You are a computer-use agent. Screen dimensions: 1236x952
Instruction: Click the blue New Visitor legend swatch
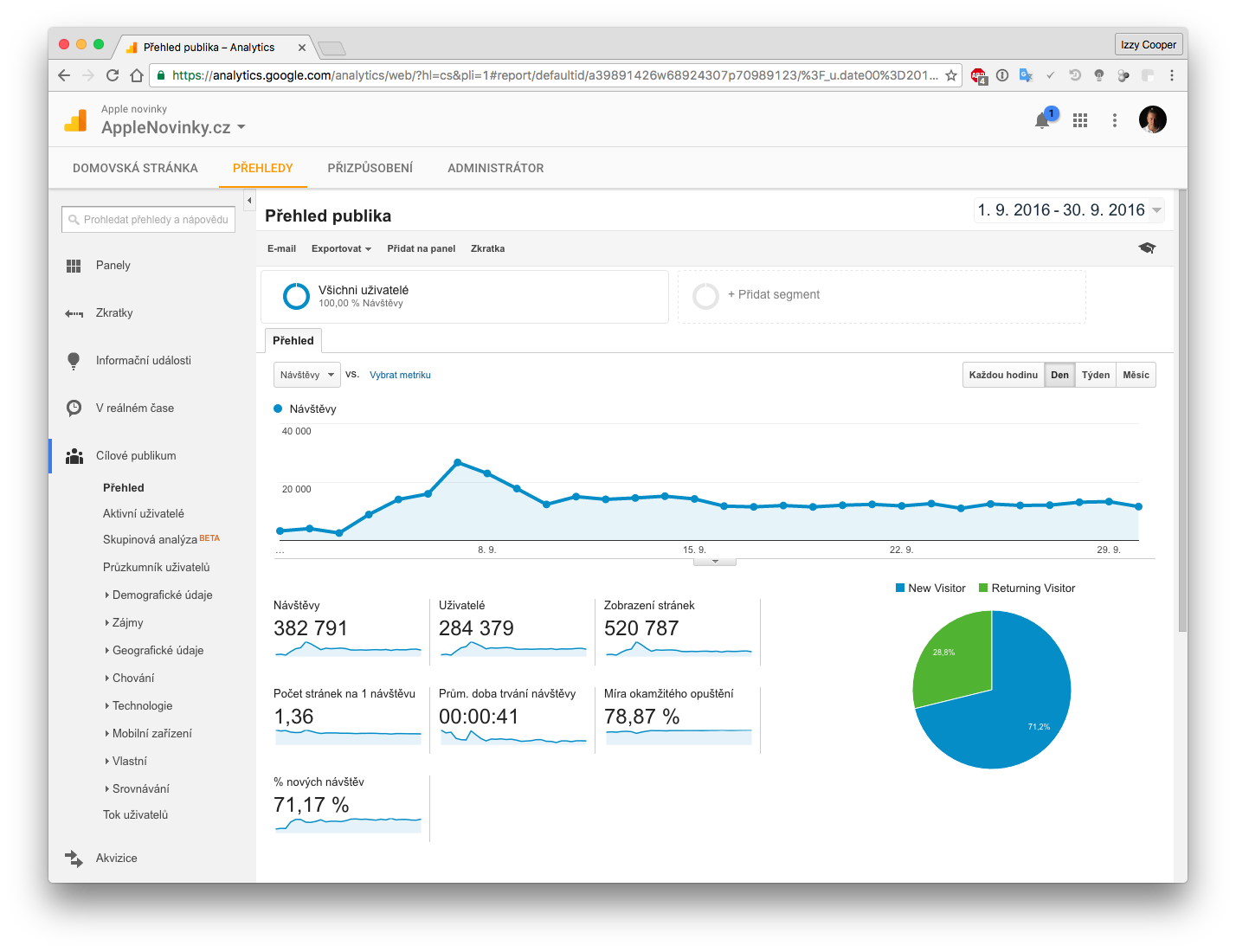tap(900, 589)
